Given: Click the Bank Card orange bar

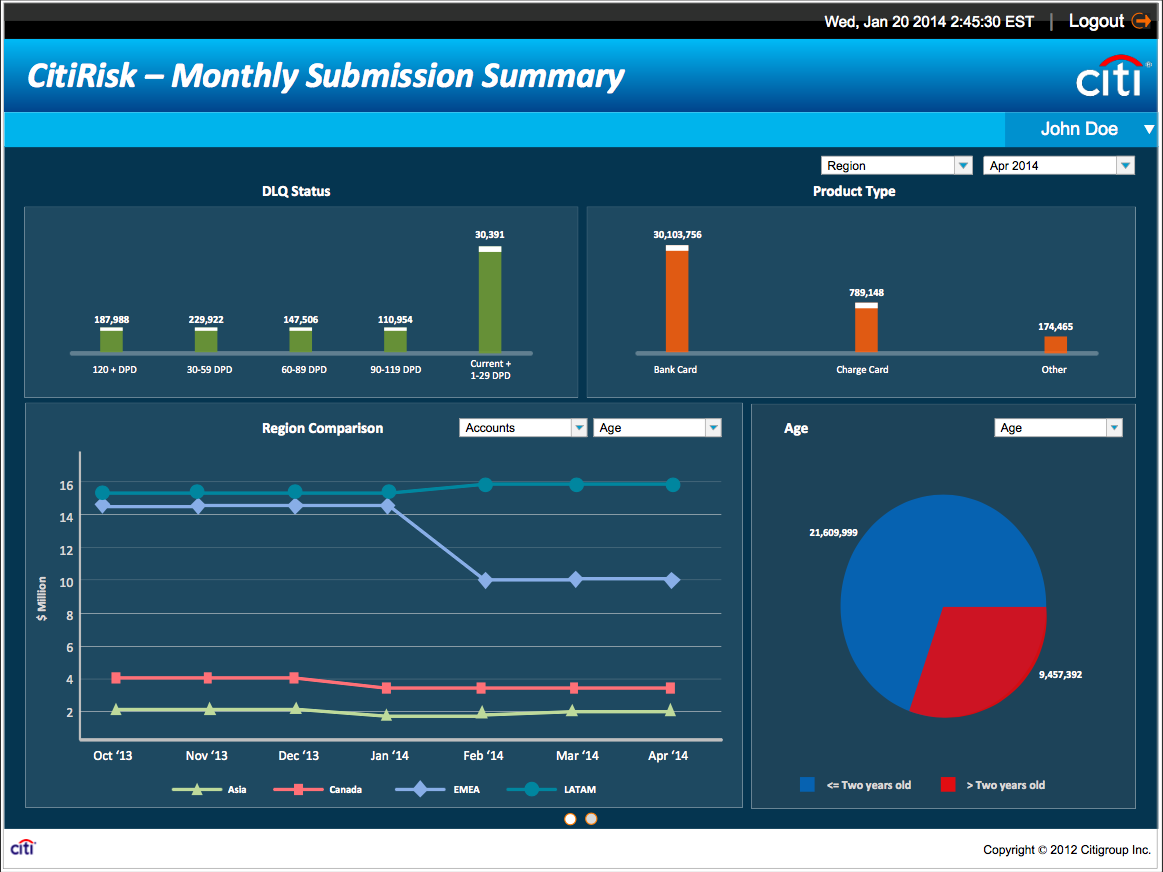Looking at the screenshot, I should pyautogui.click(x=677, y=299).
